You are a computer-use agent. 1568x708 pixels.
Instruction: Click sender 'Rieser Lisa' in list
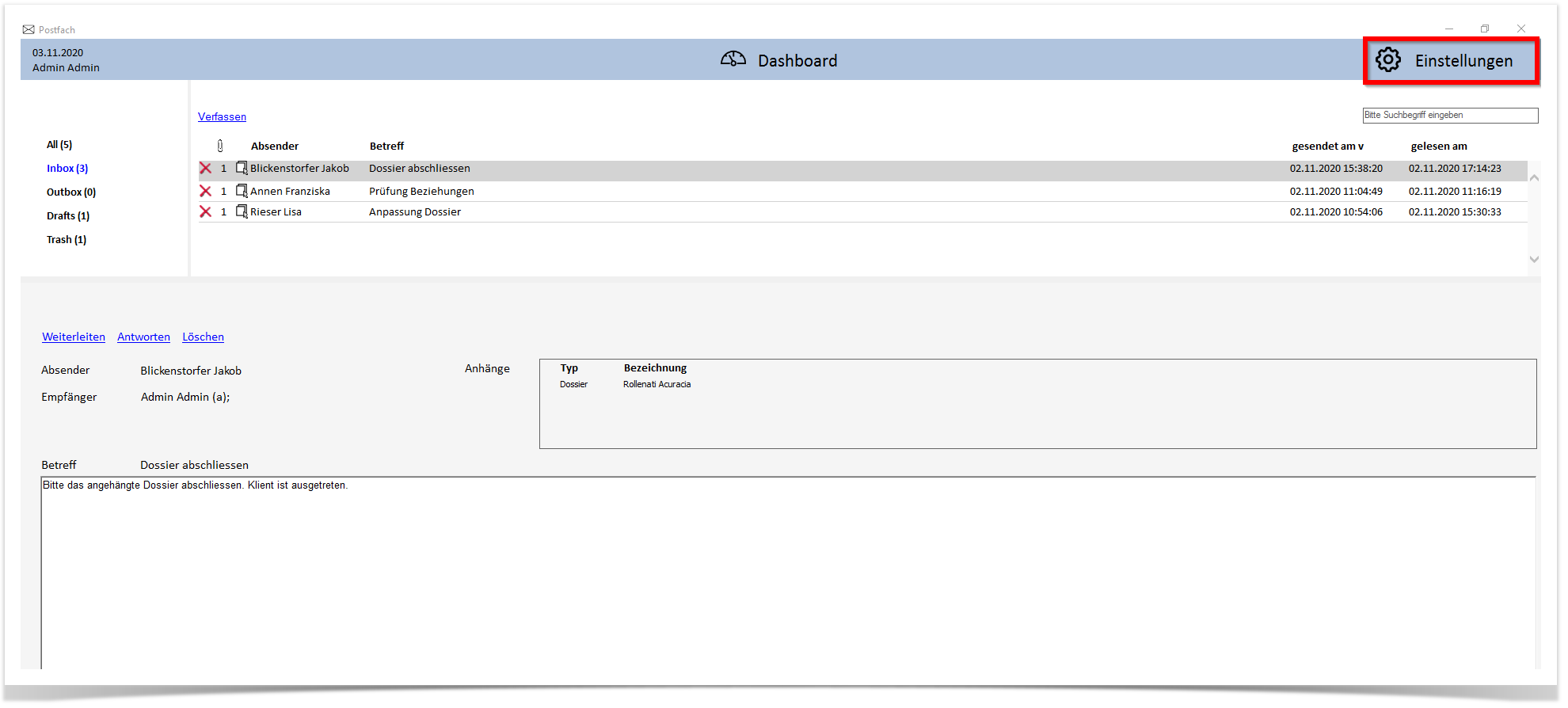coord(276,212)
